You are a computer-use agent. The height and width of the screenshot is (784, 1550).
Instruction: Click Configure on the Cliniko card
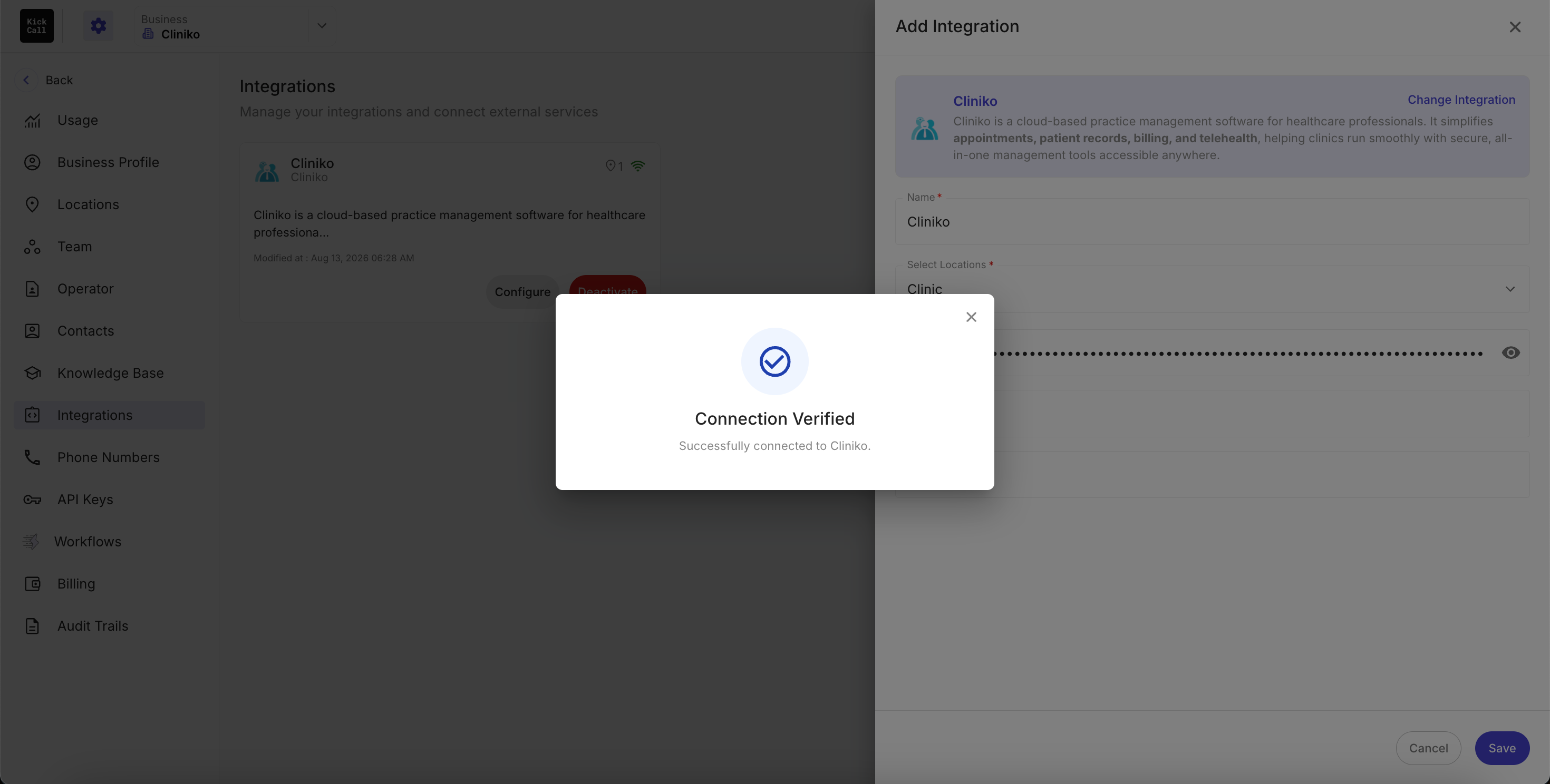[x=522, y=291]
